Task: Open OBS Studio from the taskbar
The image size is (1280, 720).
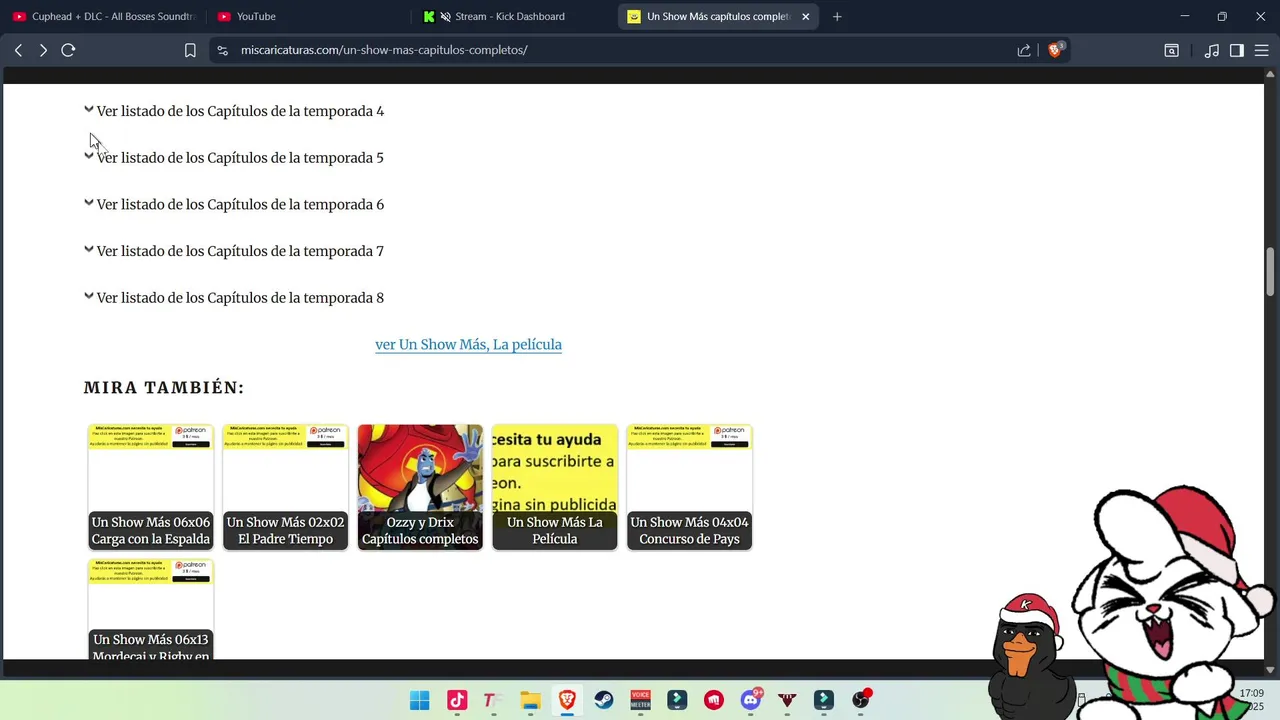Action: pyautogui.click(x=861, y=700)
